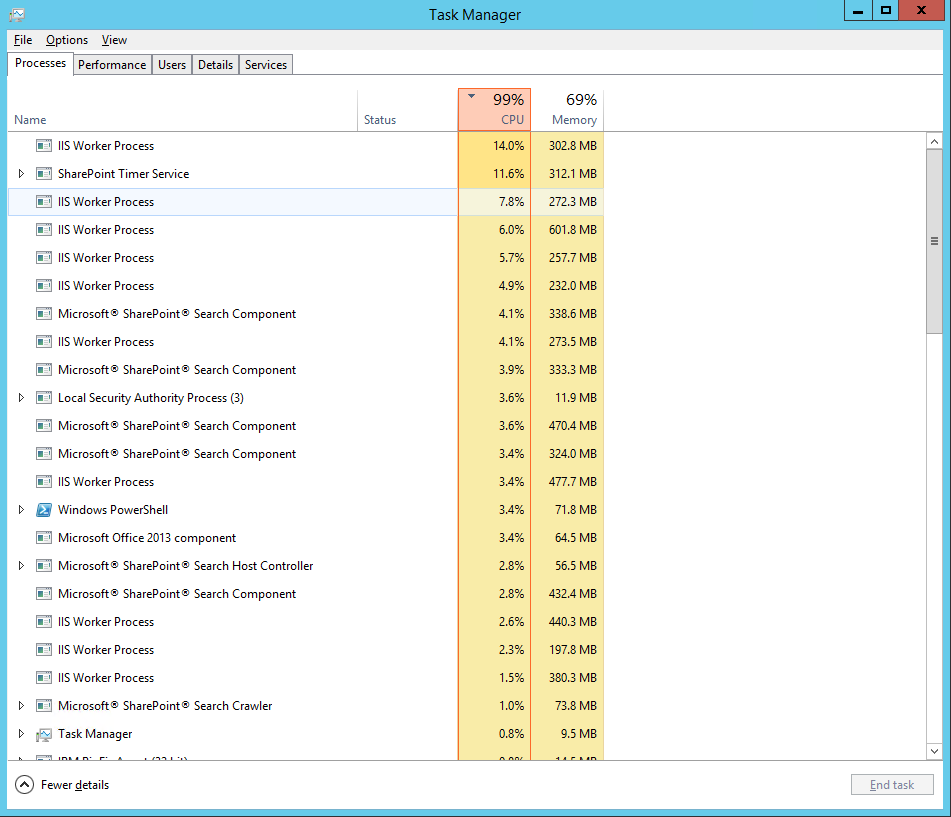This screenshot has height=817, width=951.
Task: Select the IIS Worker Process using 440.3 MB
Action: tap(306, 622)
